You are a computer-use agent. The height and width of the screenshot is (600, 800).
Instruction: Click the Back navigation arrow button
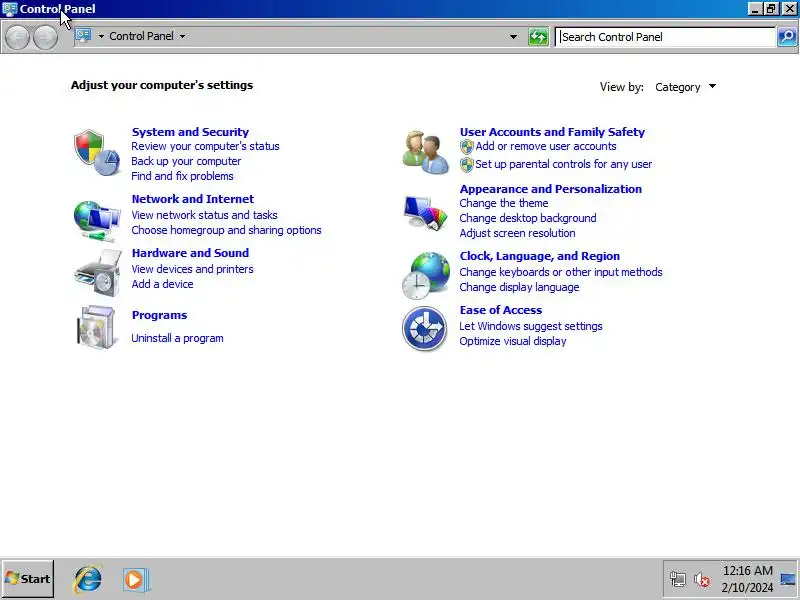(17, 37)
